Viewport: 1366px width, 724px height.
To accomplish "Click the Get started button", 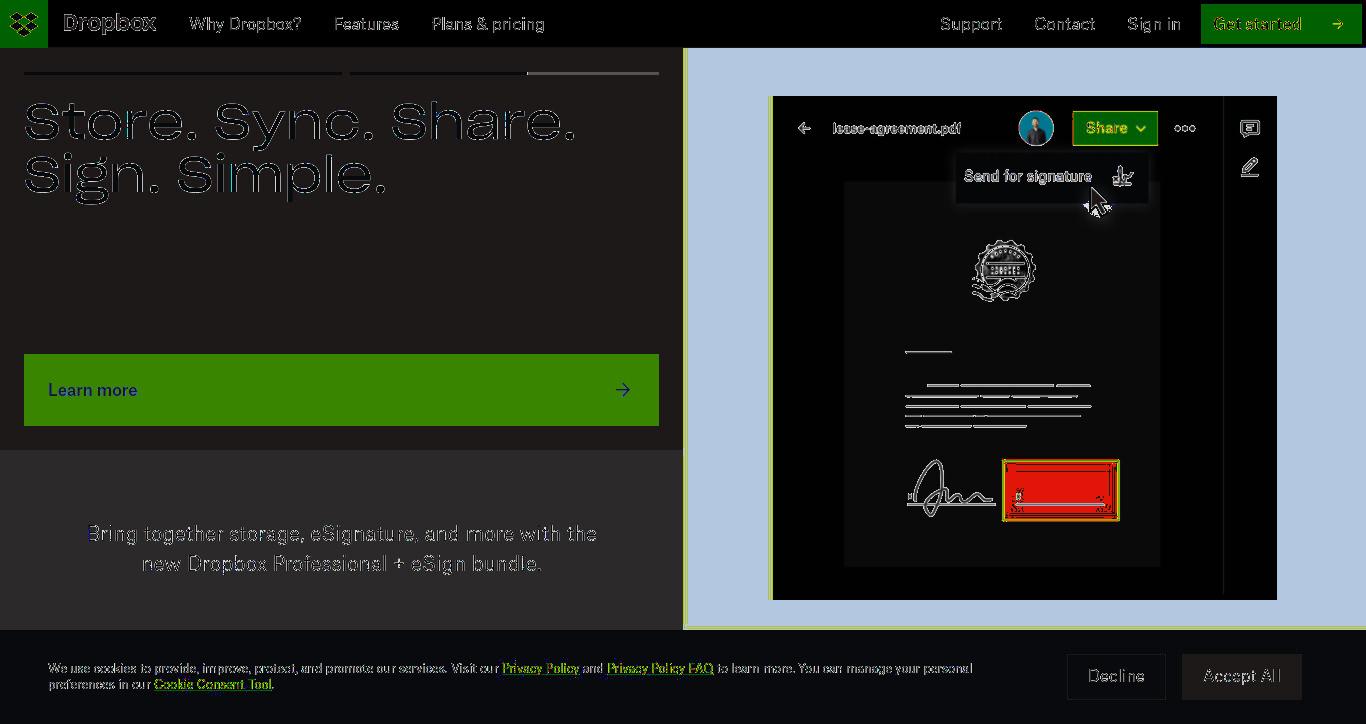I will (x=1281, y=24).
